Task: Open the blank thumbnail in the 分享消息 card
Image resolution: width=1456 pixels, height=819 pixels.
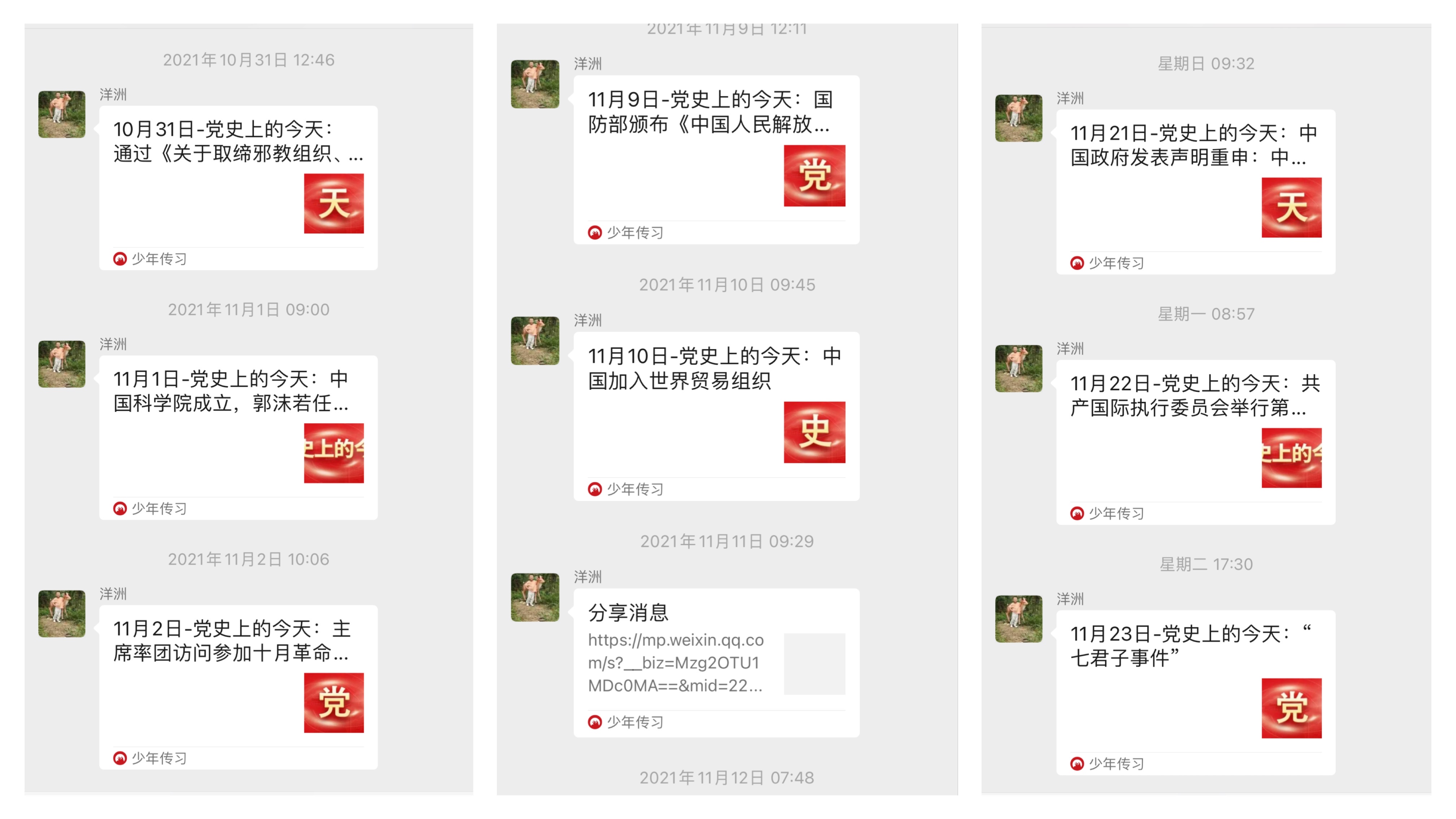Action: pyautogui.click(x=814, y=664)
